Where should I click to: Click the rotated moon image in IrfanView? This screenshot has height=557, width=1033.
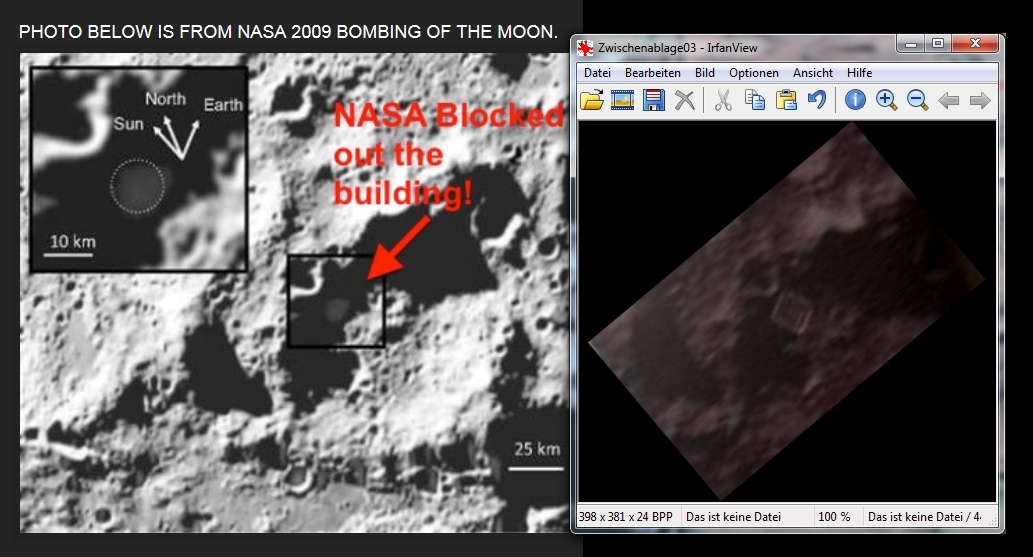pyautogui.click(x=786, y=310)
